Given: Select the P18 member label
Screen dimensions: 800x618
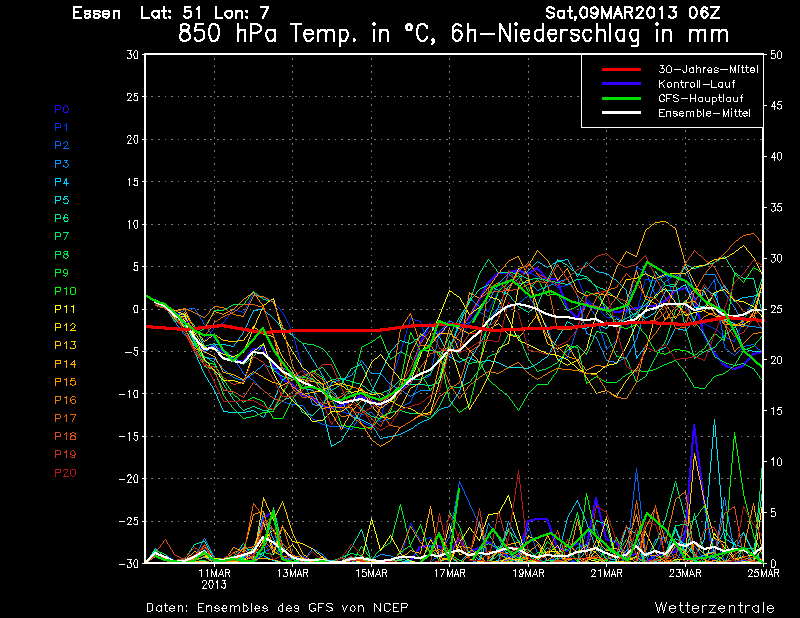Looking at the screenshot, I should pos(65,436).
